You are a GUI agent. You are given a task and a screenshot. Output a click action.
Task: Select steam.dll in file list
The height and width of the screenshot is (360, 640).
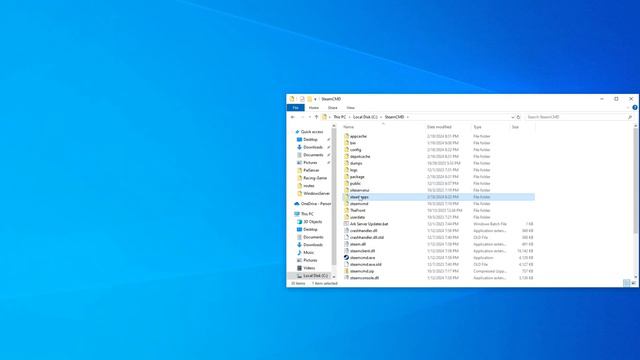[x=358, y=244]
